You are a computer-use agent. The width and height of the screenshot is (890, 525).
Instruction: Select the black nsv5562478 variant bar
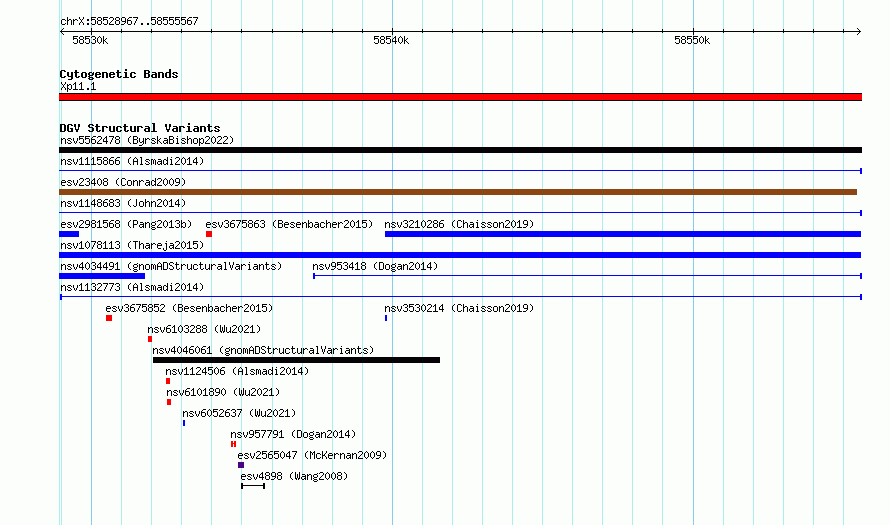(460, 150)
